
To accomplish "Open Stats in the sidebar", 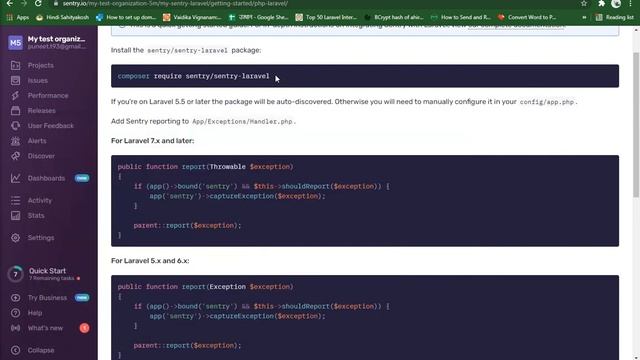I will click(x=36, y=216).
